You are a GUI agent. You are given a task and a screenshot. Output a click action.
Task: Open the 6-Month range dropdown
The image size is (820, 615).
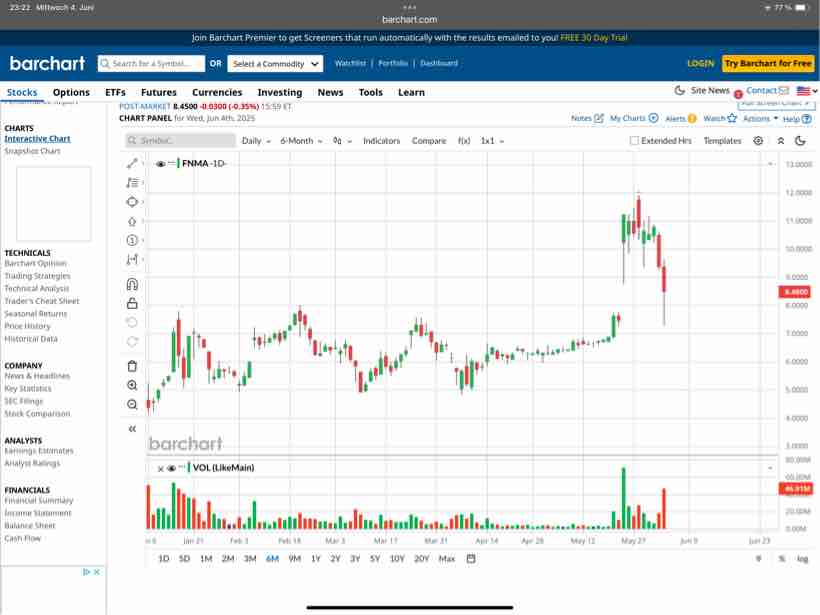(x=303, y=141)
